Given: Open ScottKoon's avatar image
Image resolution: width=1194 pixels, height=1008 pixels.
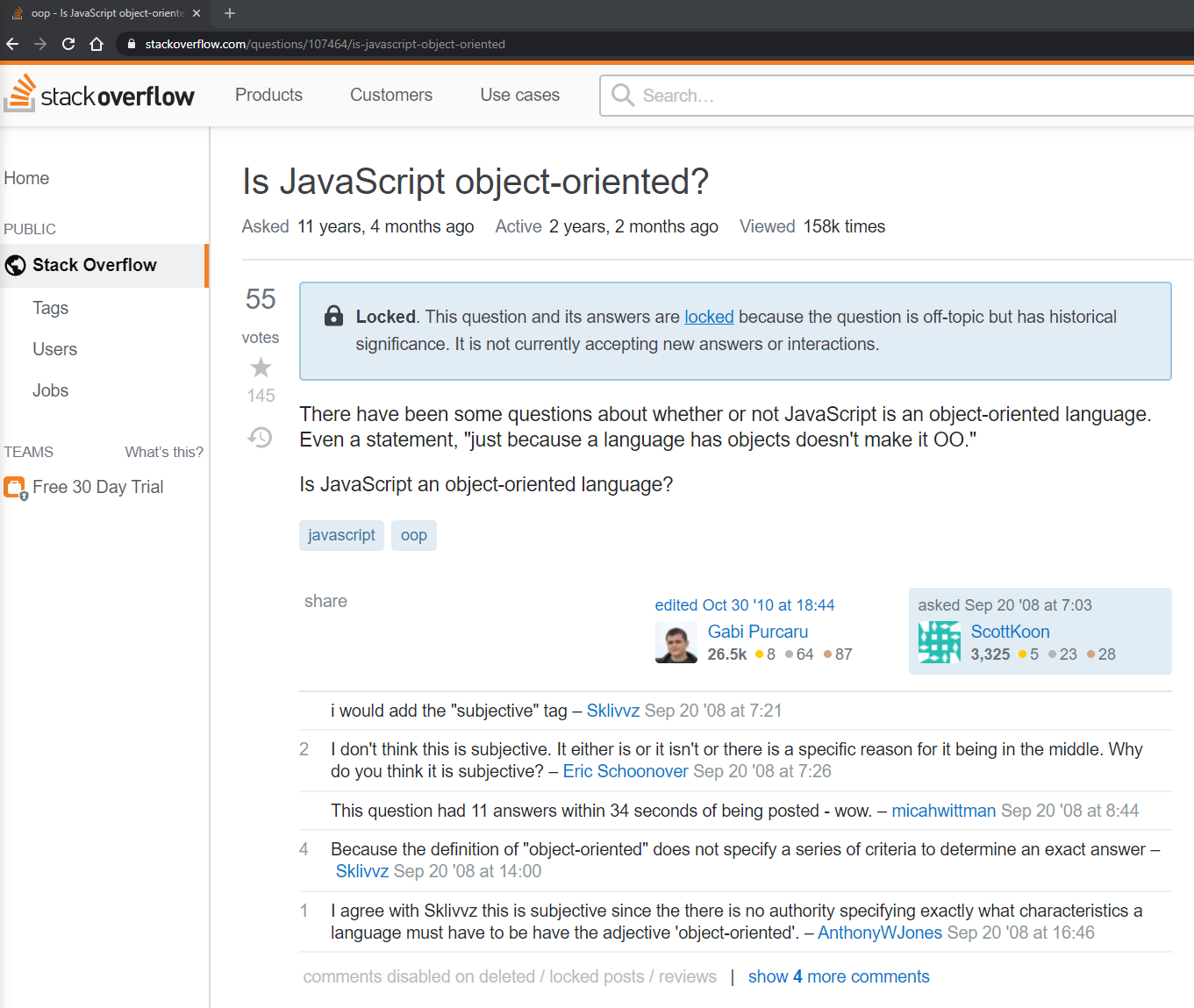Looking at the screenshot, I should click(940, 643).
